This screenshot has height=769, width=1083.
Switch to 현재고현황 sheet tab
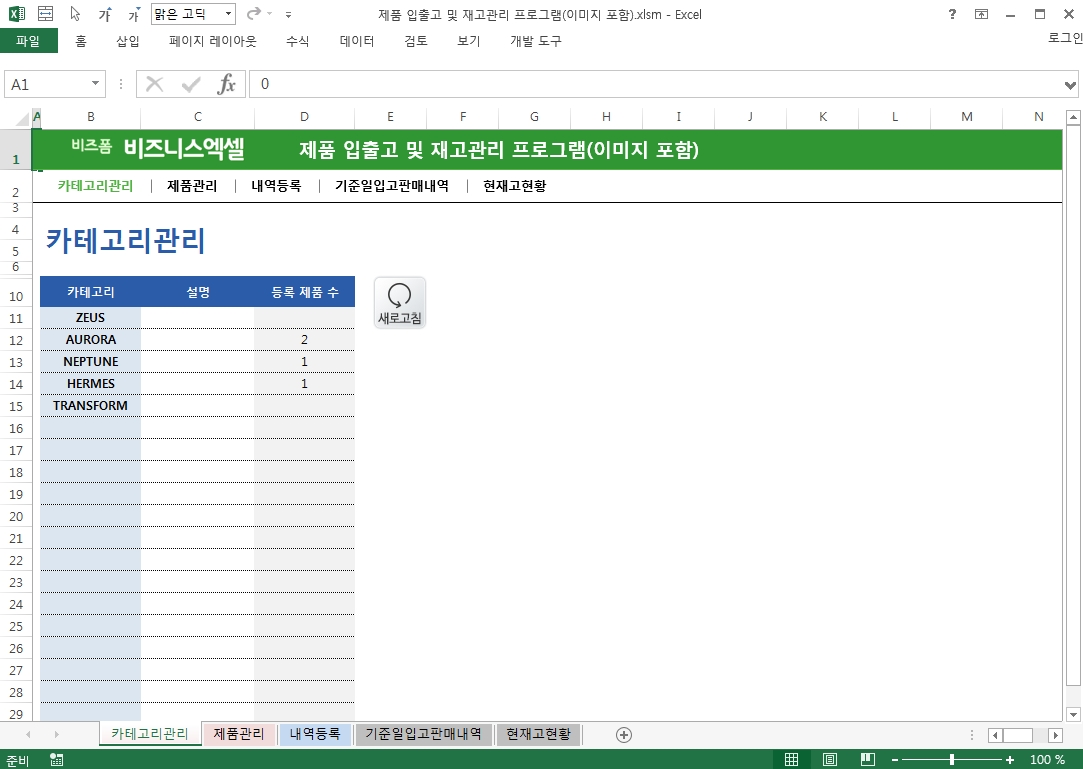539,734
